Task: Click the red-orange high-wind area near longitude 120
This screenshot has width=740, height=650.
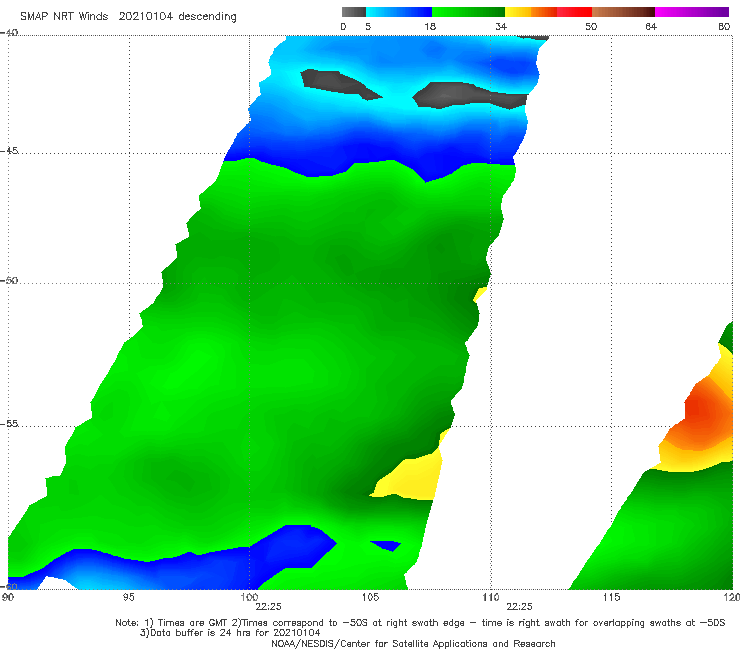Action: pos(703,415)
